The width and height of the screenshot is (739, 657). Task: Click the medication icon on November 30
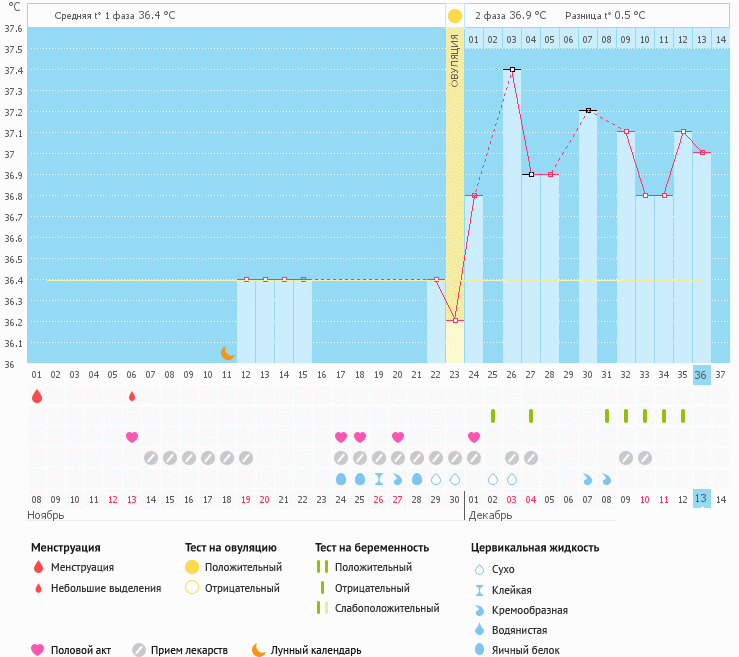[x=455, y=458]
